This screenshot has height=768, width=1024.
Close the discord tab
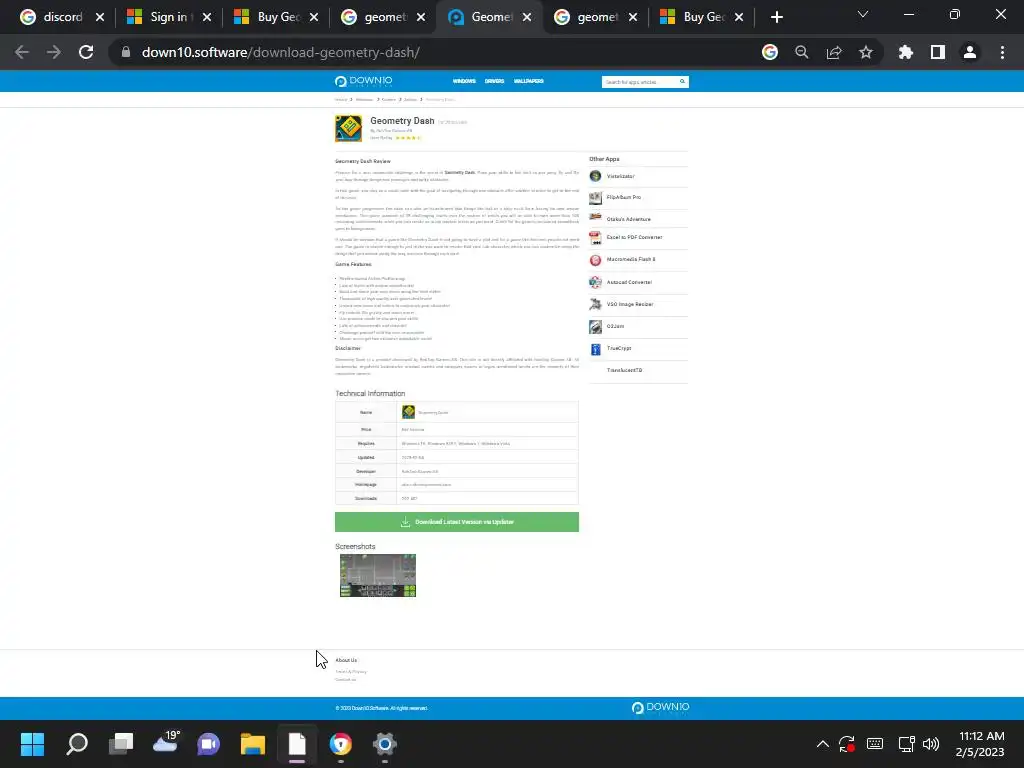100,17
